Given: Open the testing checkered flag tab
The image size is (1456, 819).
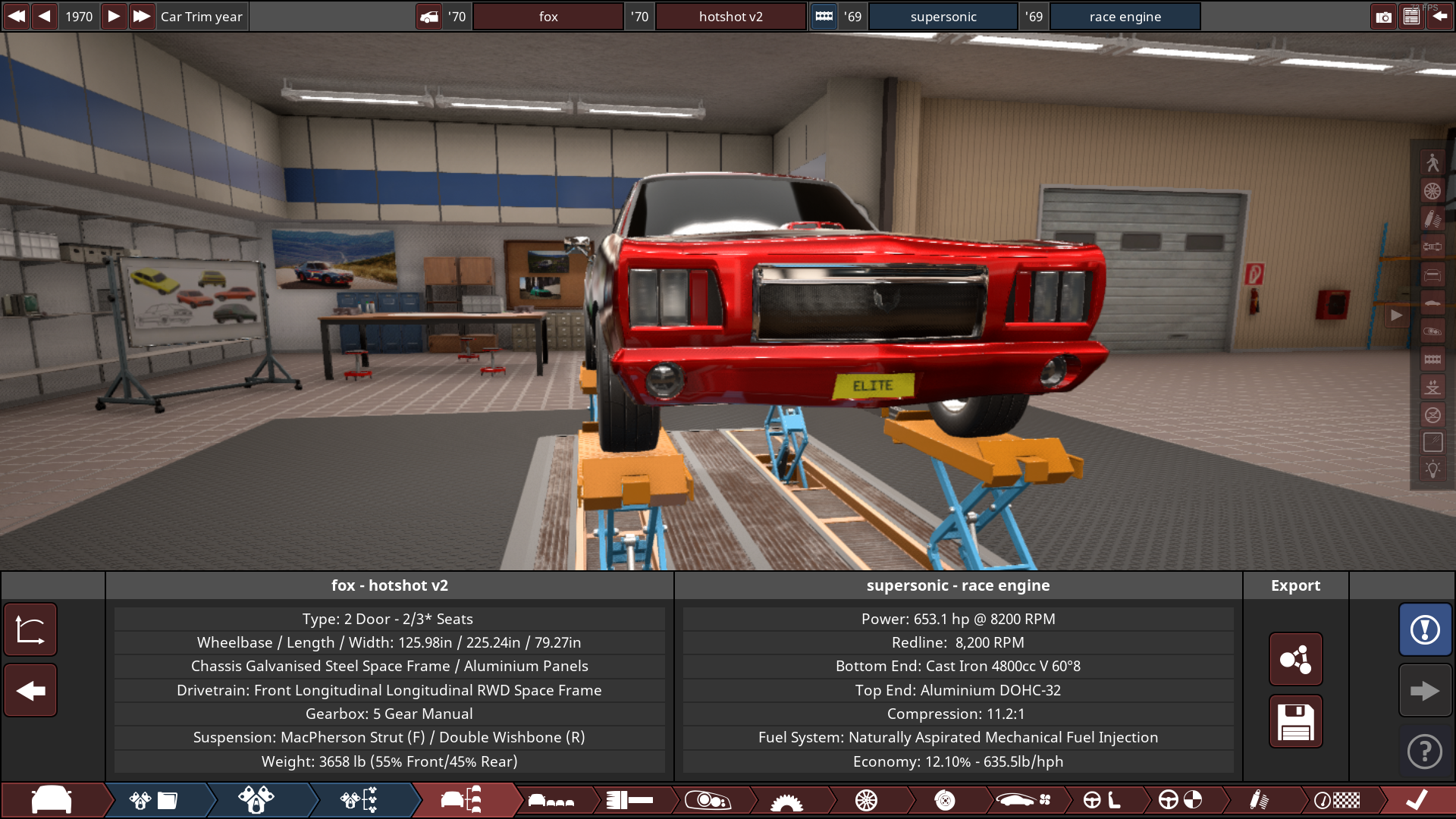Looking at the screenshot, I should (x=1338, y=800).
